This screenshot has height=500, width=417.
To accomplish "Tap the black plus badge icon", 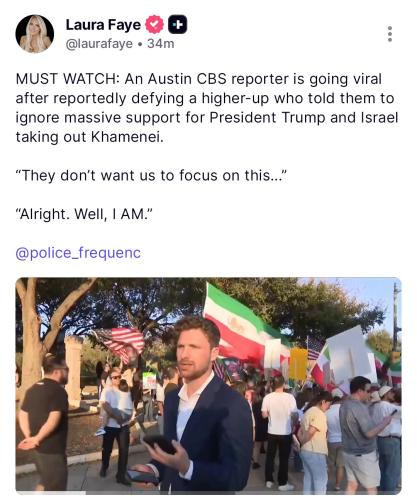I will click(177, 25).
